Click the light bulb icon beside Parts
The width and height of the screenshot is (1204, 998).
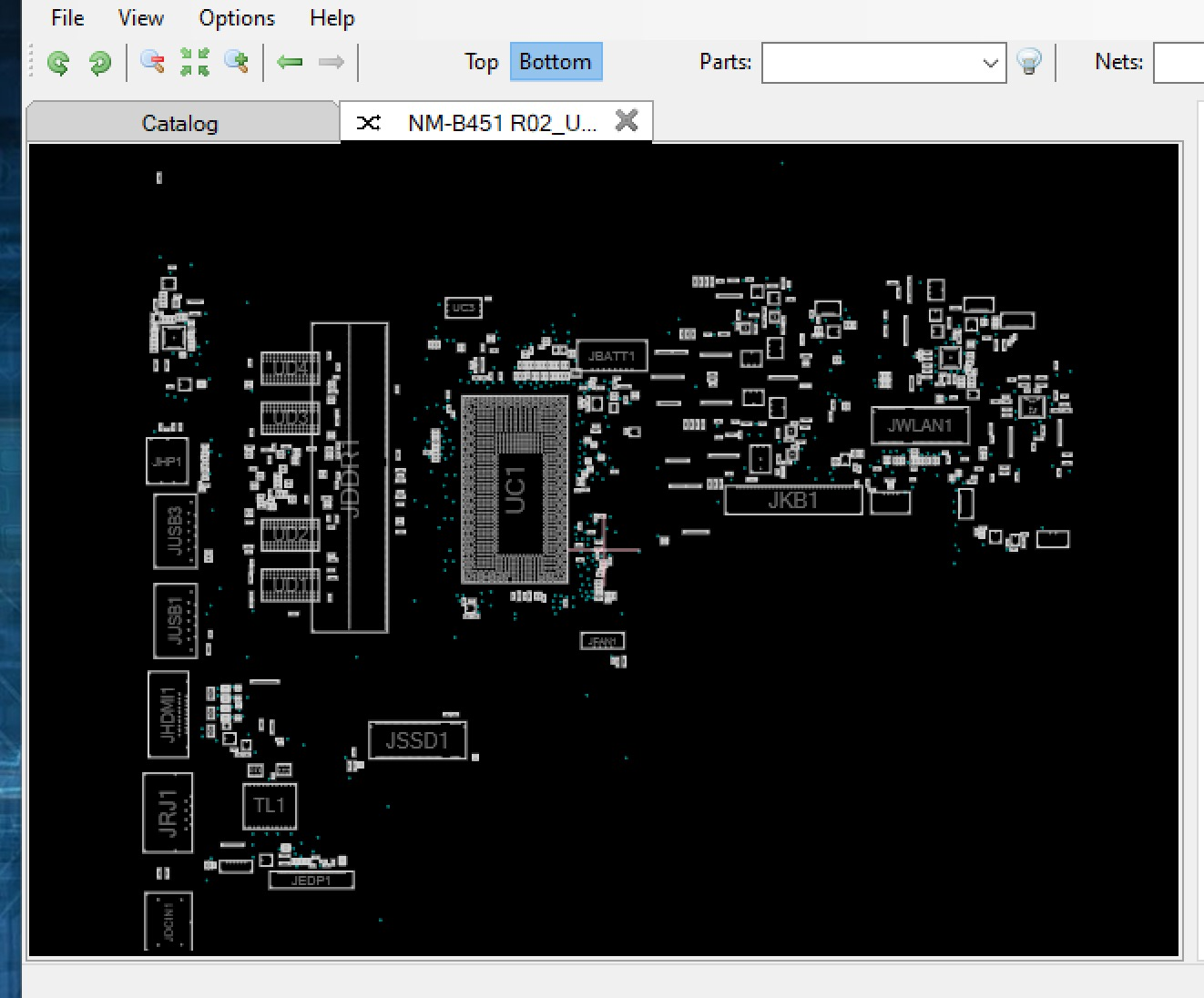point(1029,63)
